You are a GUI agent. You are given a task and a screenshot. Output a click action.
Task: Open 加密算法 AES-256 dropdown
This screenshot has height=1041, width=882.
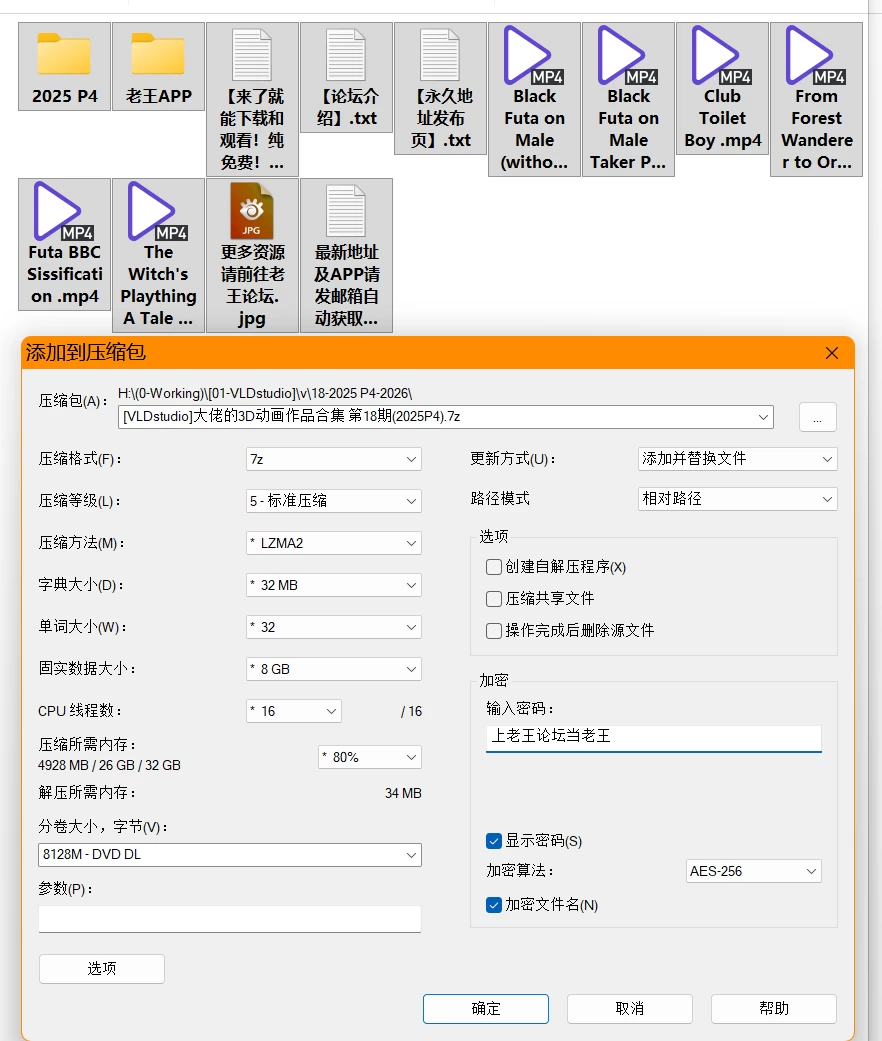tap(753, 871)
